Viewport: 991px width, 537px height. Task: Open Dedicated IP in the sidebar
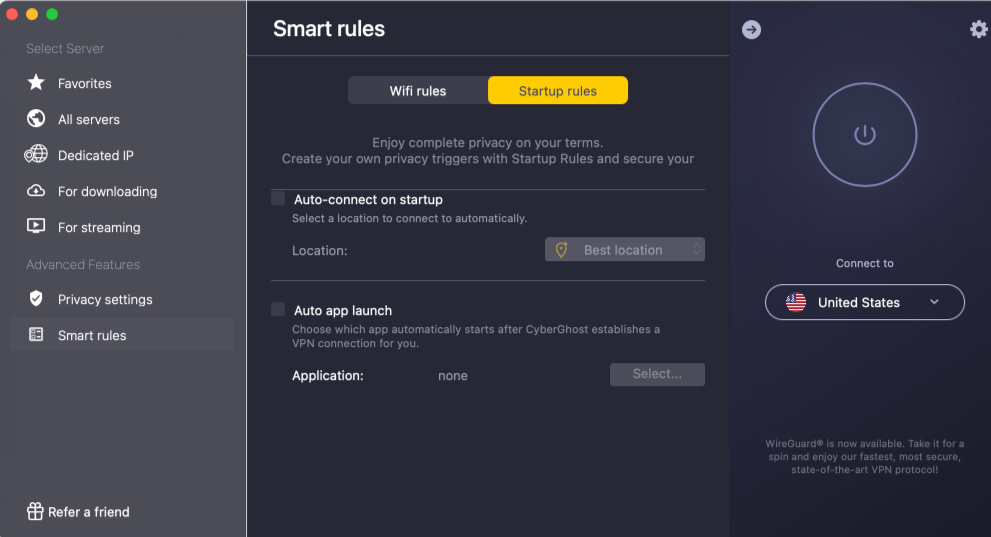coord(122,155)
